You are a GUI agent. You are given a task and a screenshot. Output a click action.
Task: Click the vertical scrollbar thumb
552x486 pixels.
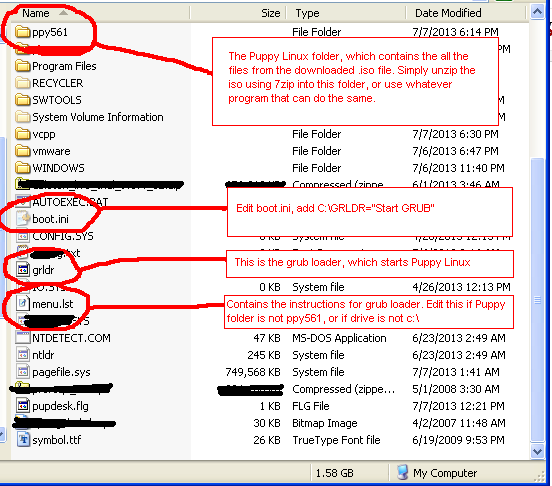click(537, 300)
